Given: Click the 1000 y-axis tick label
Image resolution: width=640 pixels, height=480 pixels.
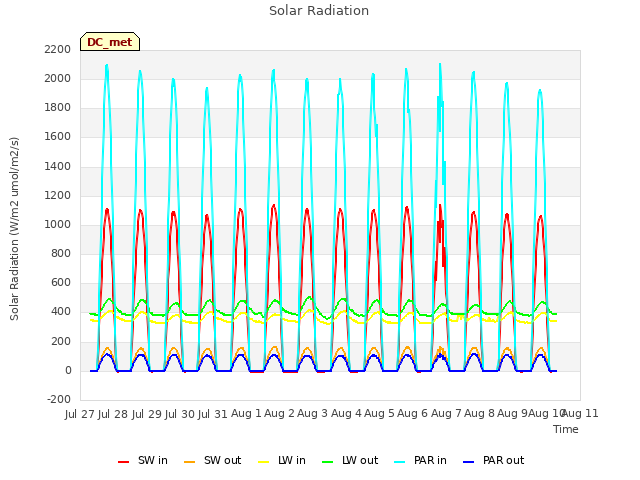Looking at the screenshot, I should click(58, 224).
